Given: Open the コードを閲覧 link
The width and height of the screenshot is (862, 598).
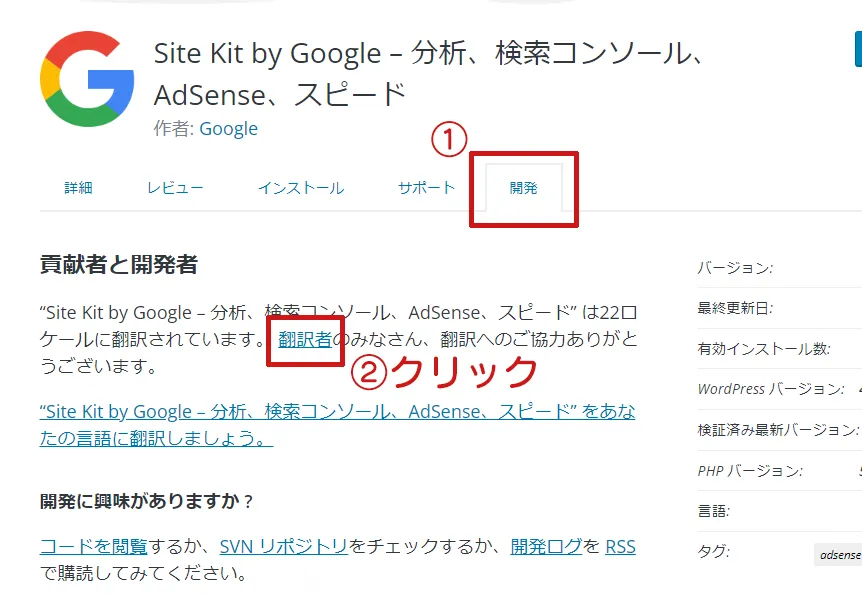Looking at the screenshot, I should coord(93,546).
